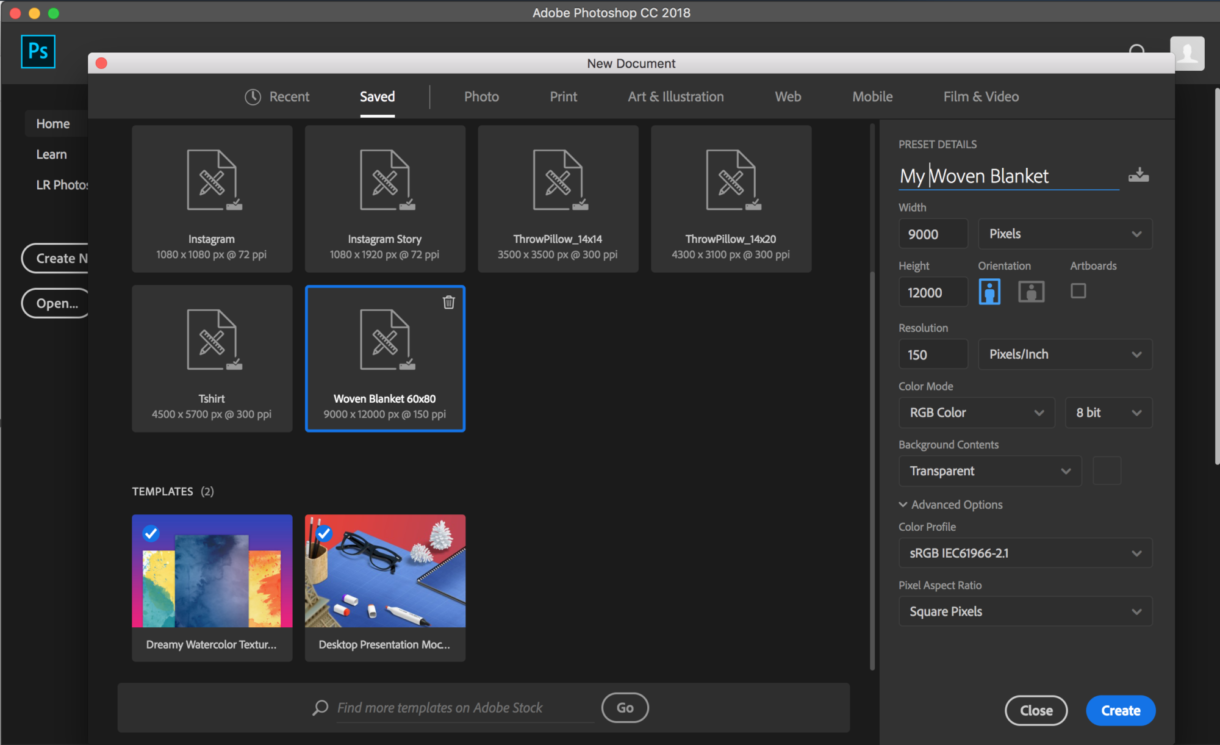
Task: Open the Dreamy Watercolor Textures template thumbnail
Action: [212, 571]
